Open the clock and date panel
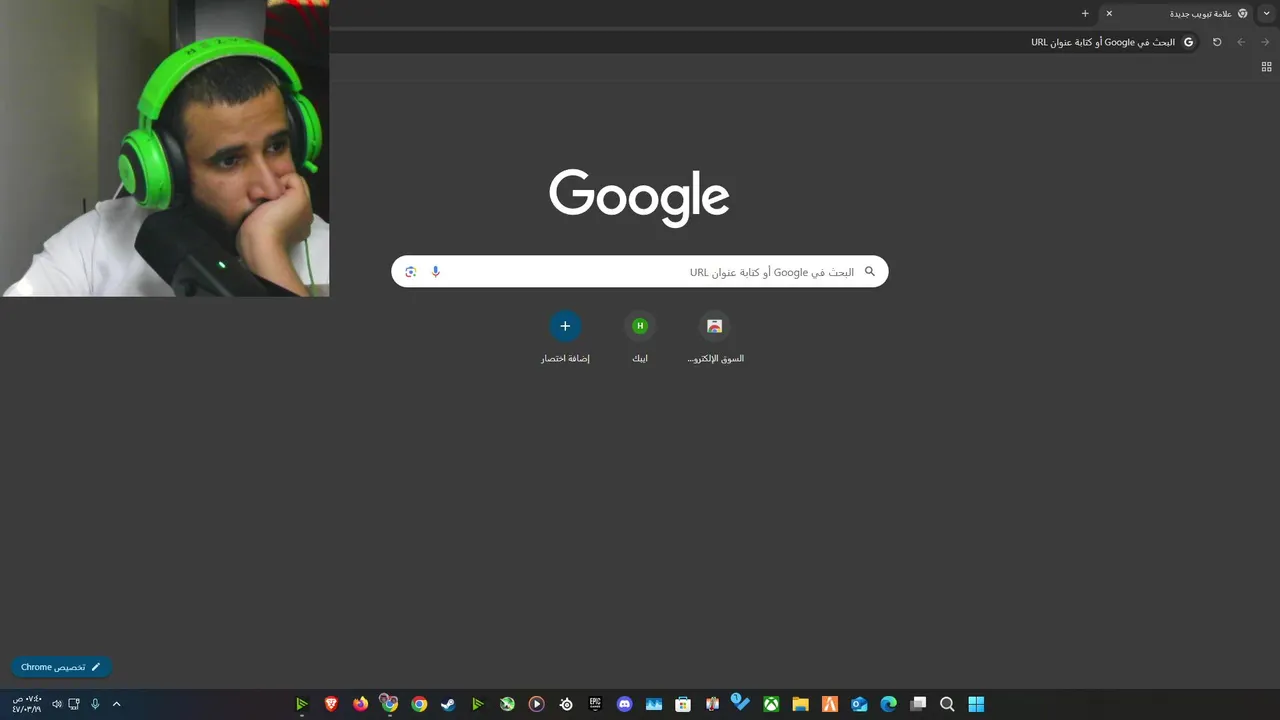The height and width of the screenshot is (720, 1280). 27,704
